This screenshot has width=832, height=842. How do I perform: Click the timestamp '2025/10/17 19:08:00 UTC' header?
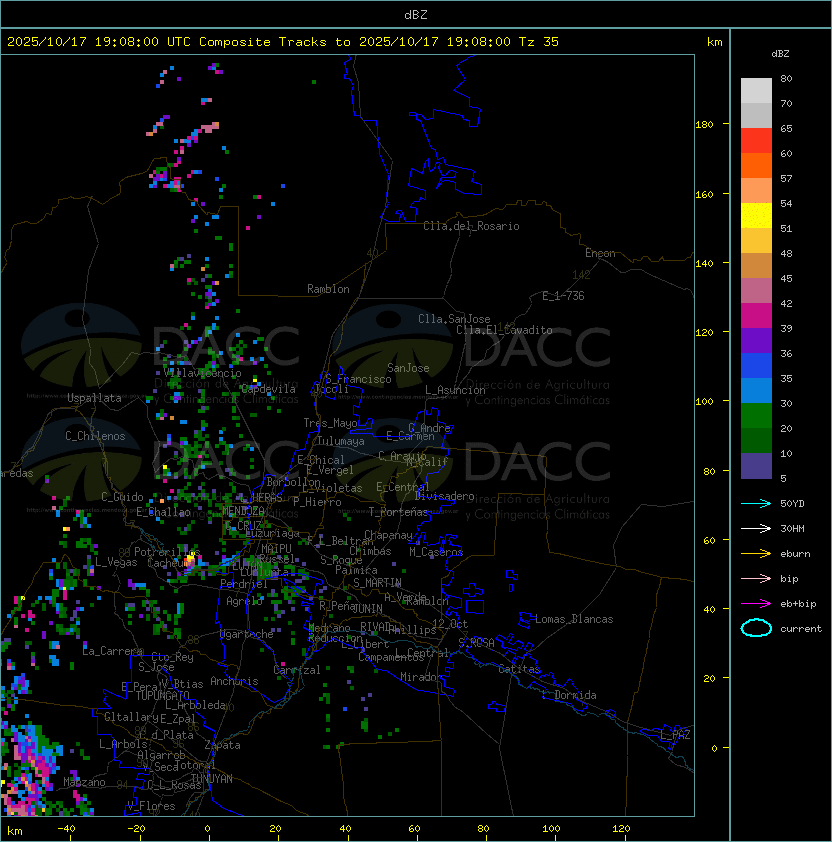pyautogui.click(x=99, y=42)
